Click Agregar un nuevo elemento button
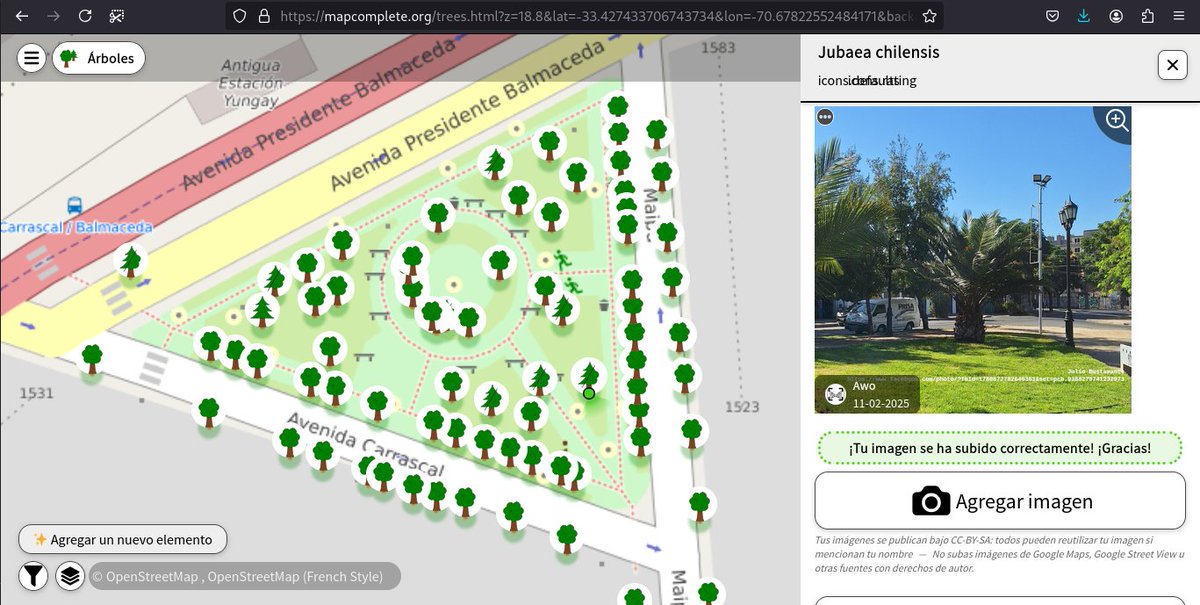 [x=123, y=539]
